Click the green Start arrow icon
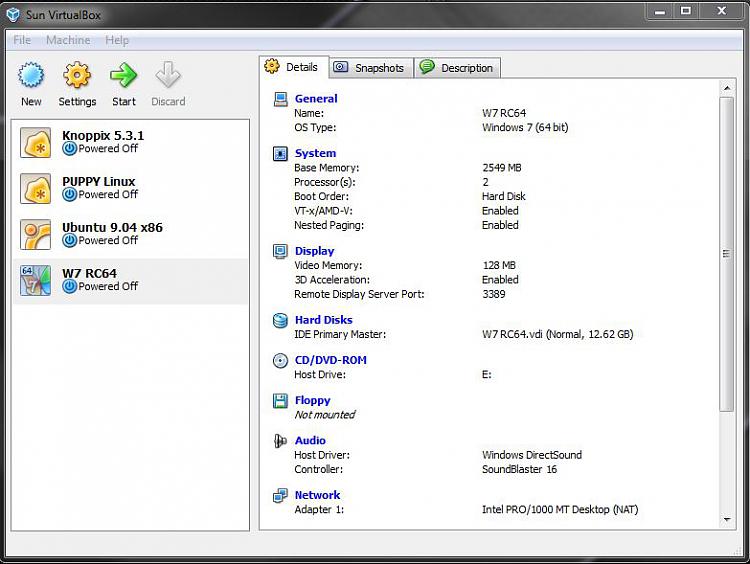Viewport: 750px width, 564px height. [x=123, y=75]
